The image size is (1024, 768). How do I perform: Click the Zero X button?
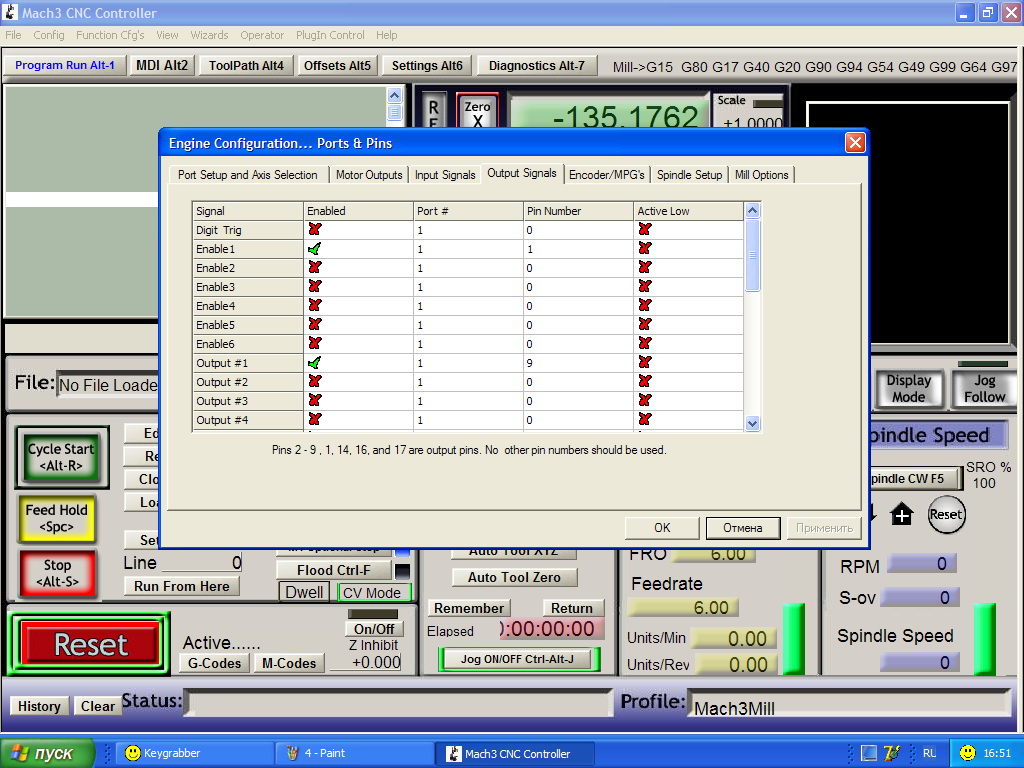pos(477,112)
